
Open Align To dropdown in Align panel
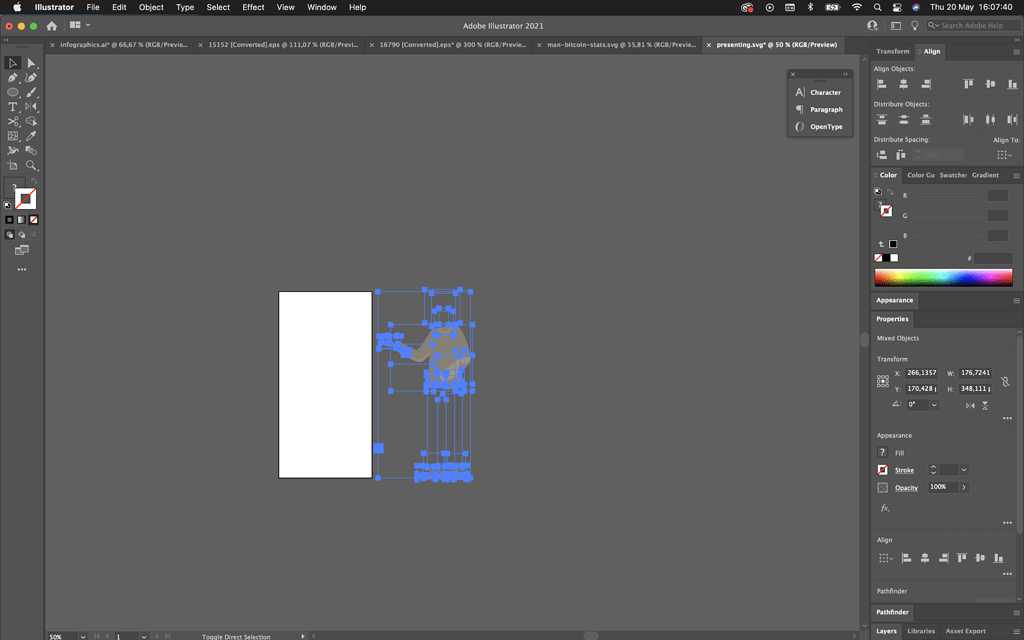point(1004,155)
